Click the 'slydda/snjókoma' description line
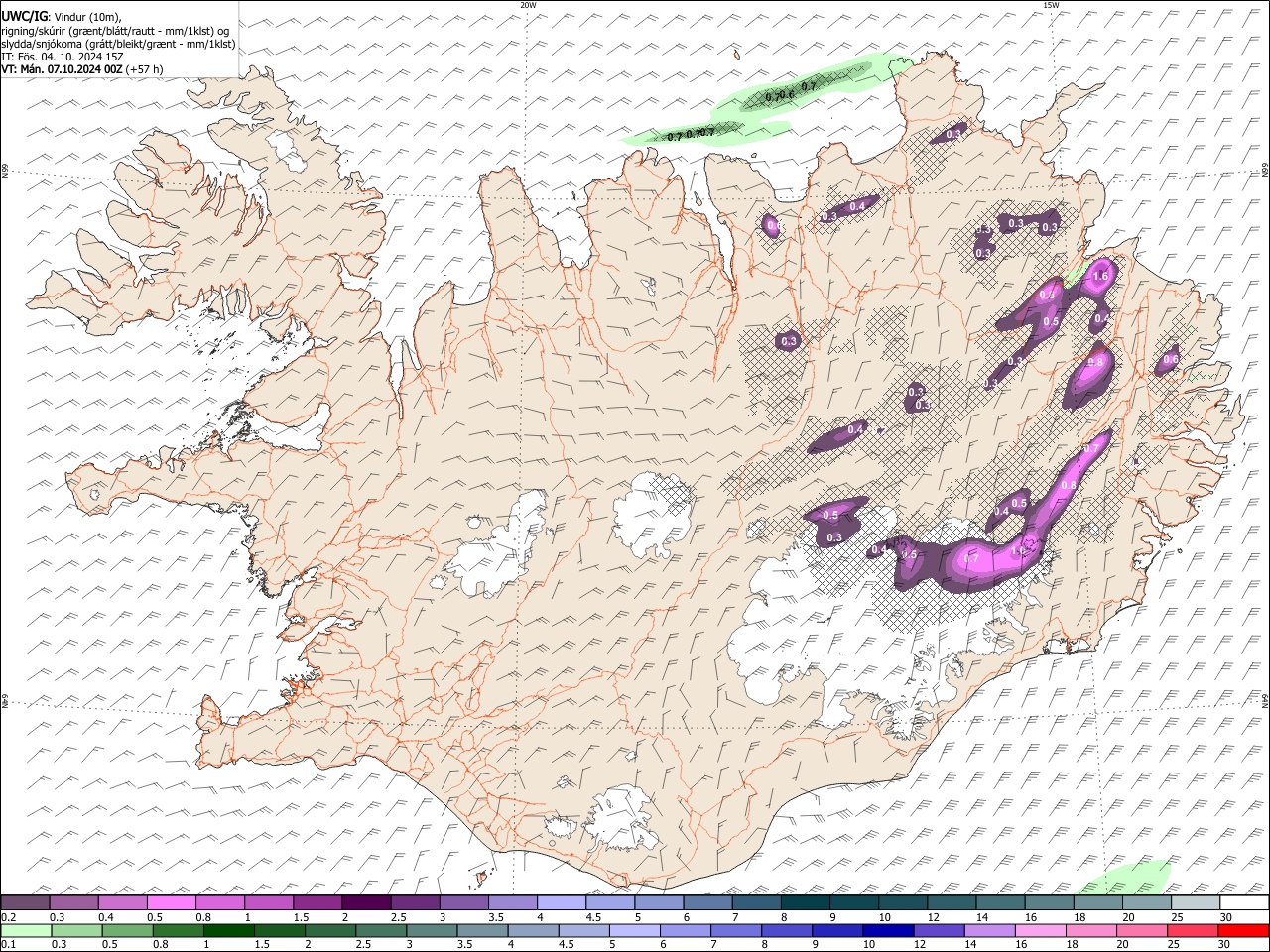The width and height of the screenshot is (1270, 952). (x=118, y=44)
